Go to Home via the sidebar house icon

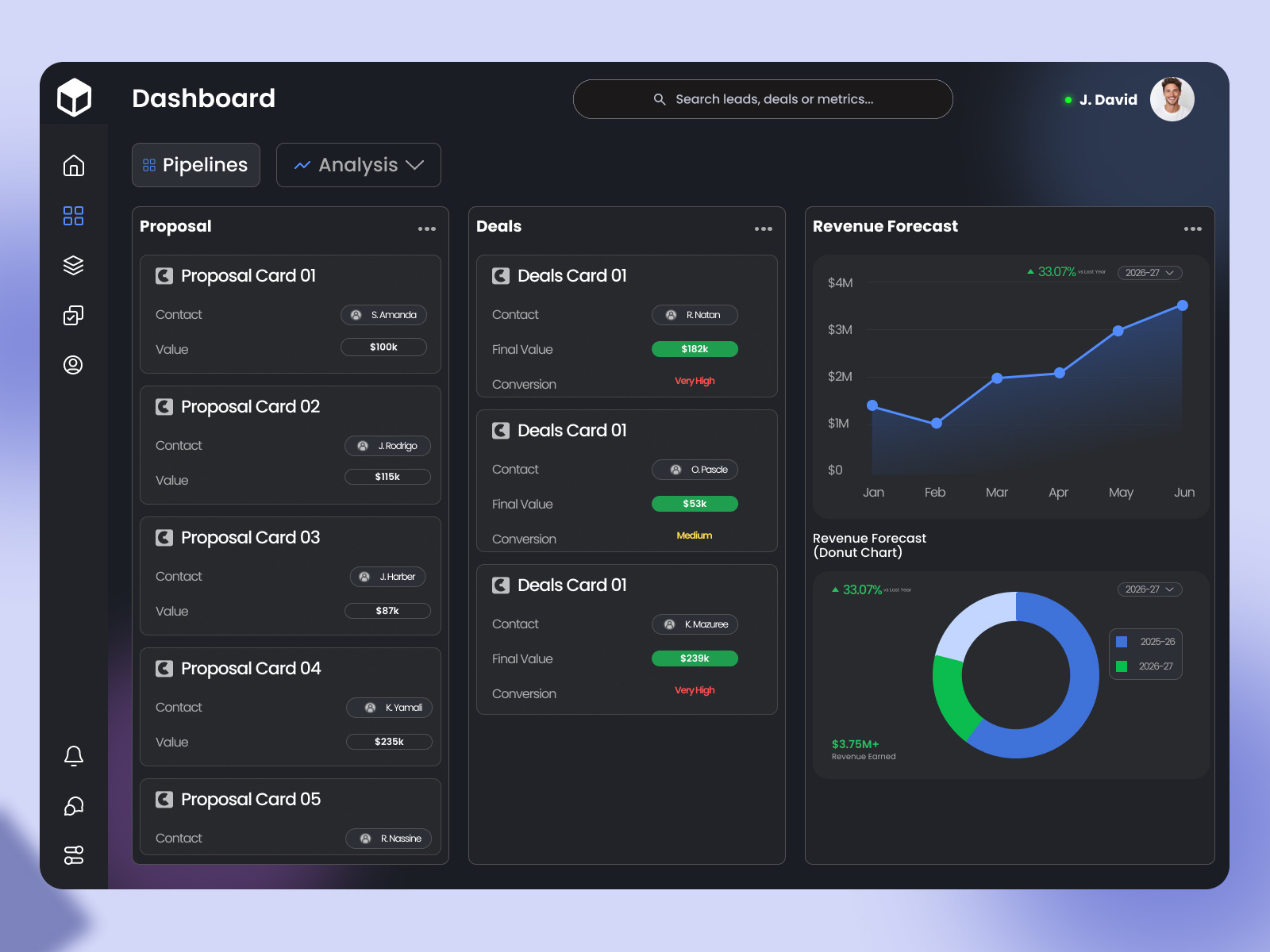[74, 166]
